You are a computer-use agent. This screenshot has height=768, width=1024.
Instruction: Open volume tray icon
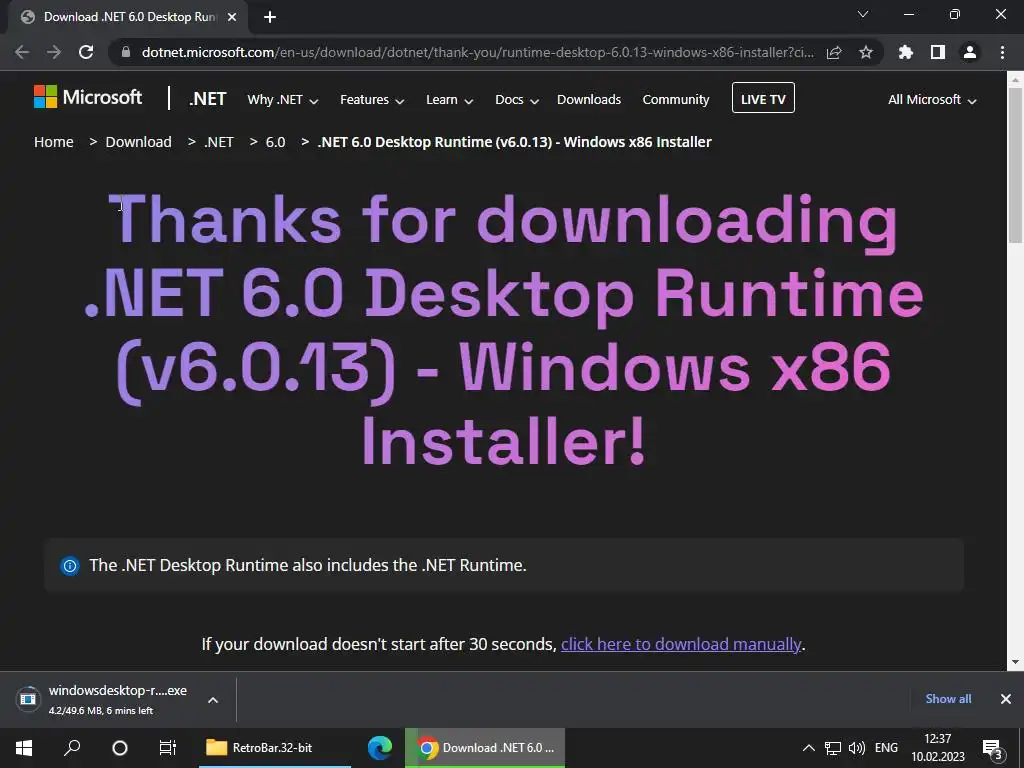click(x=857, y=748)
